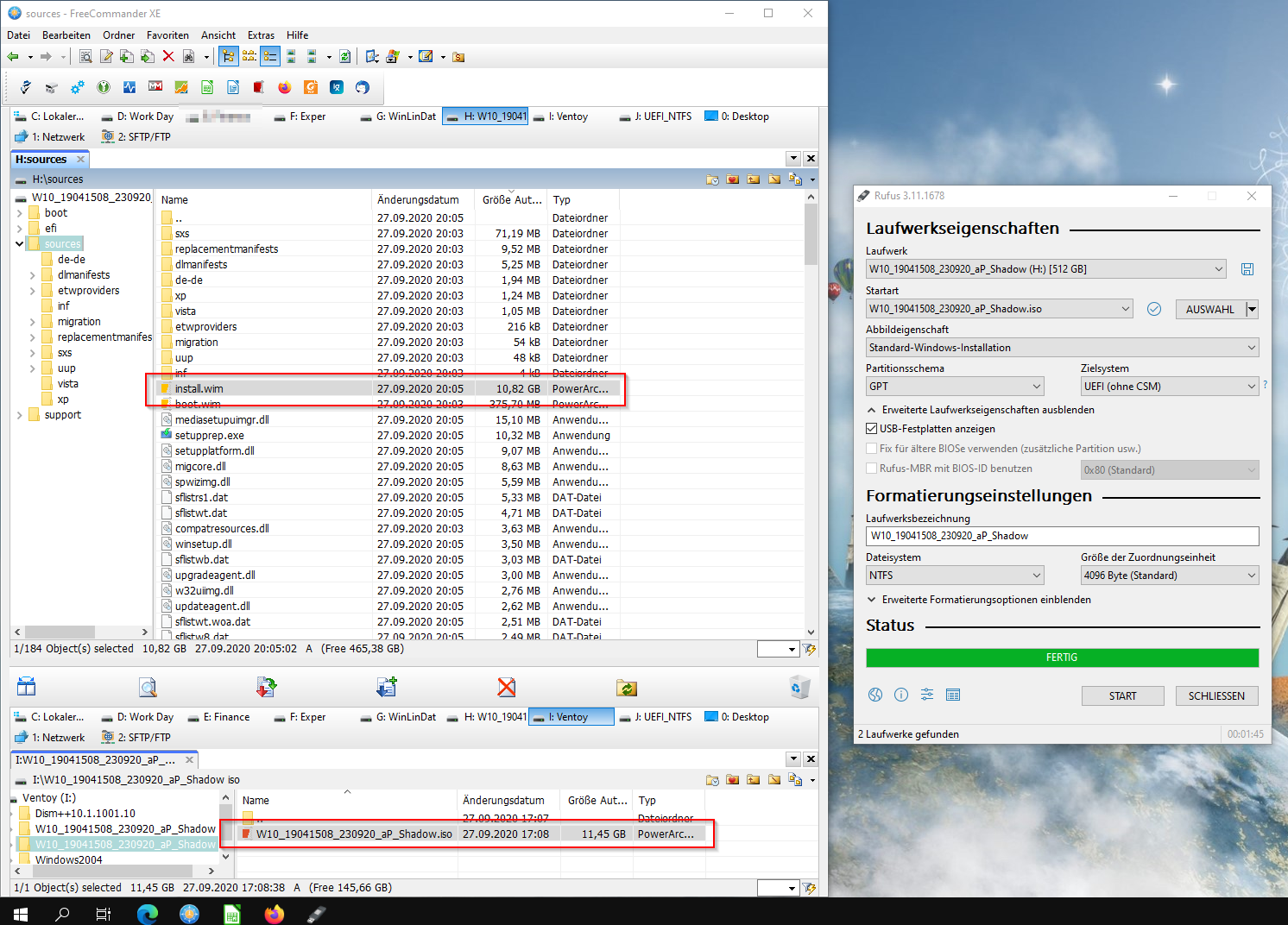1288x925 pixels.
Task: Open the AUSWAHL split arrow dropdown
Action: click(1253, 309)
